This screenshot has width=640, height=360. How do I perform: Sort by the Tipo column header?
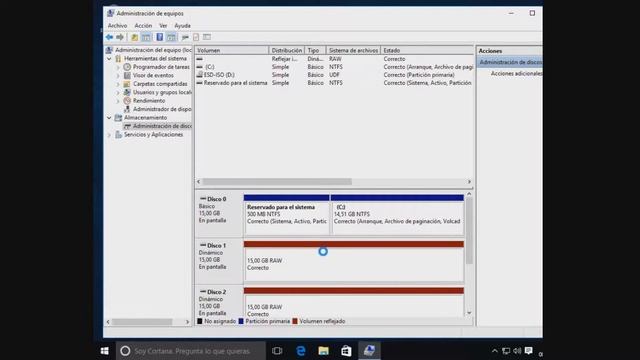[316, 50]
